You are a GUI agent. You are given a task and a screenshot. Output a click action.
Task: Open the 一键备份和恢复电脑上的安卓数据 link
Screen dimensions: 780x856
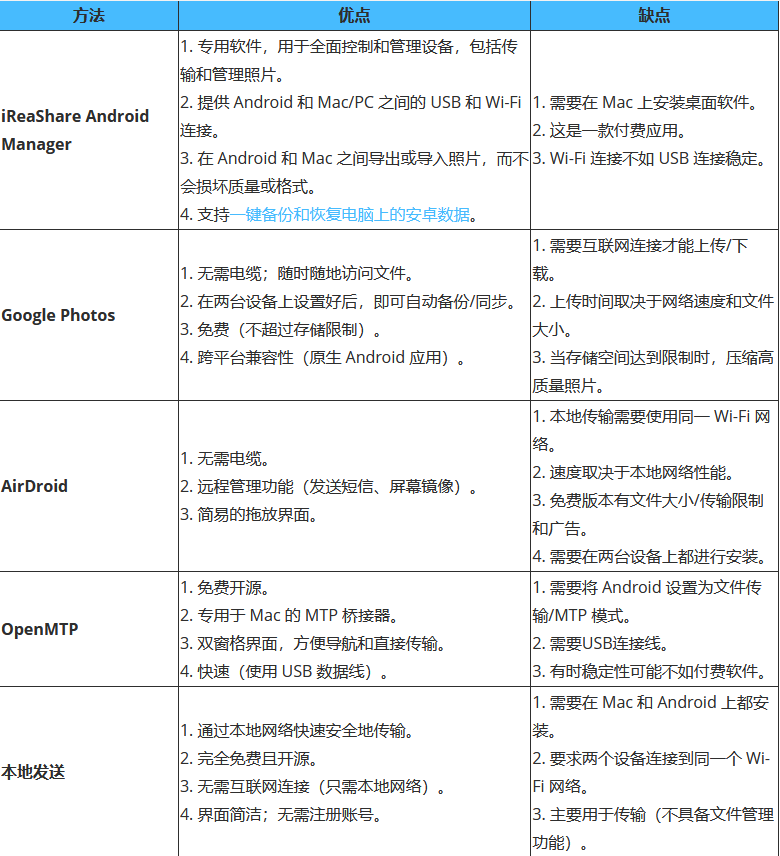pyautogui.click(x=350, y=215)
